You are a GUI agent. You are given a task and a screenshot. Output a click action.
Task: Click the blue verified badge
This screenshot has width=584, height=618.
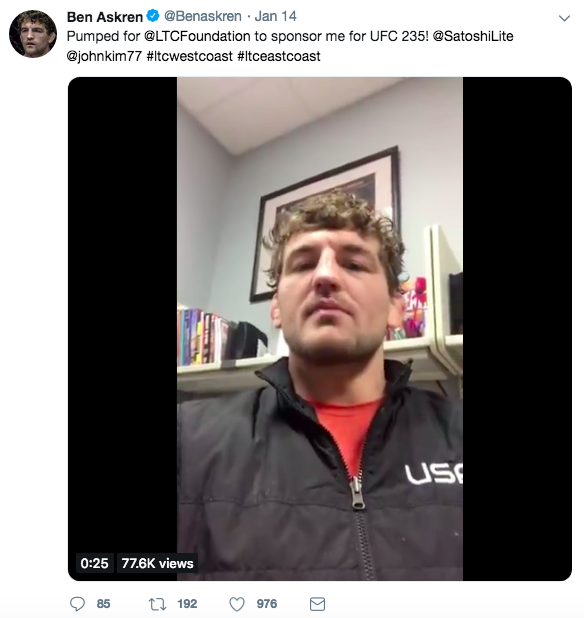[153, 16]
